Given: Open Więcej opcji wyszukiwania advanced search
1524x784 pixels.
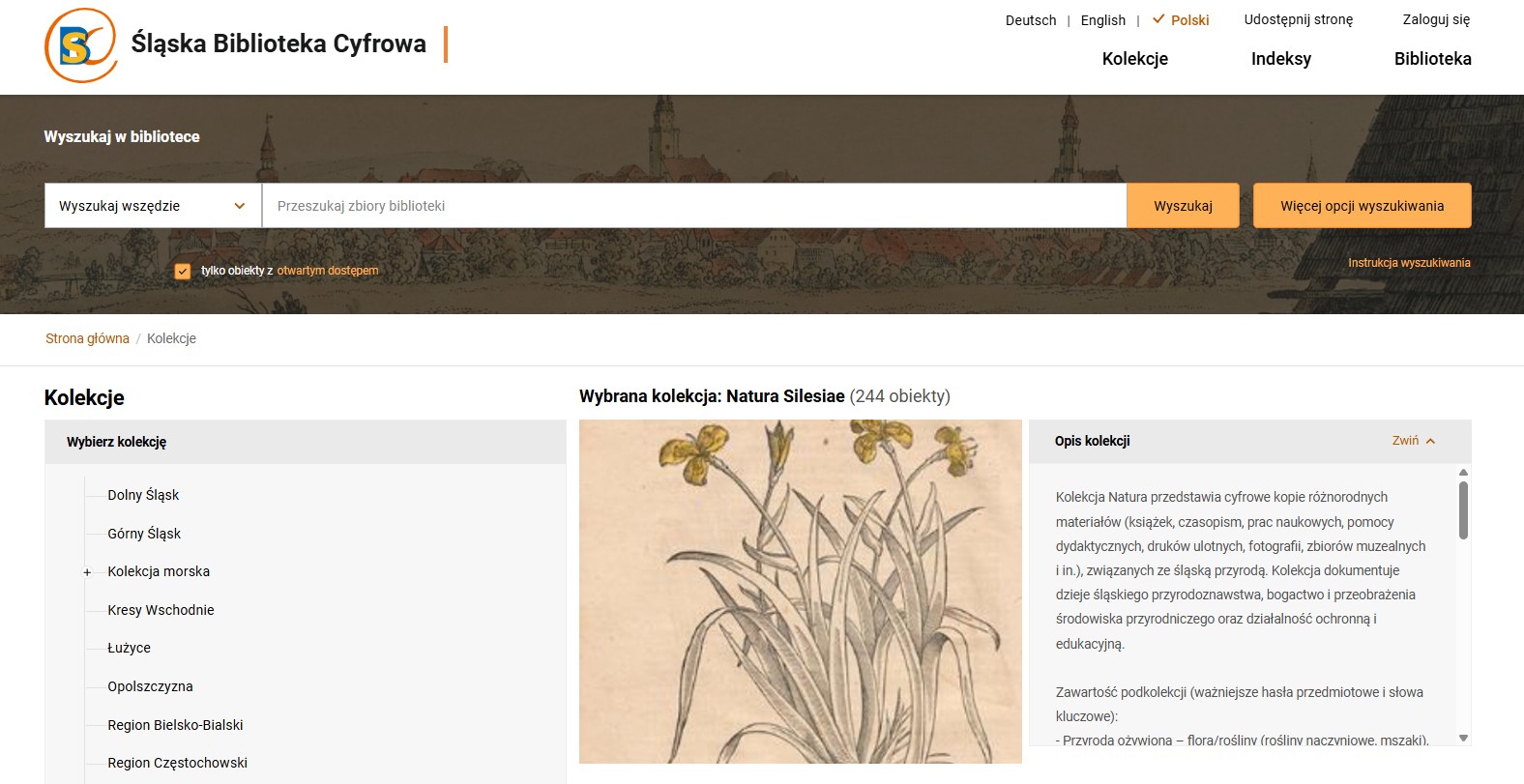Looking at the screenshot, I should (x=1363, y=206).
